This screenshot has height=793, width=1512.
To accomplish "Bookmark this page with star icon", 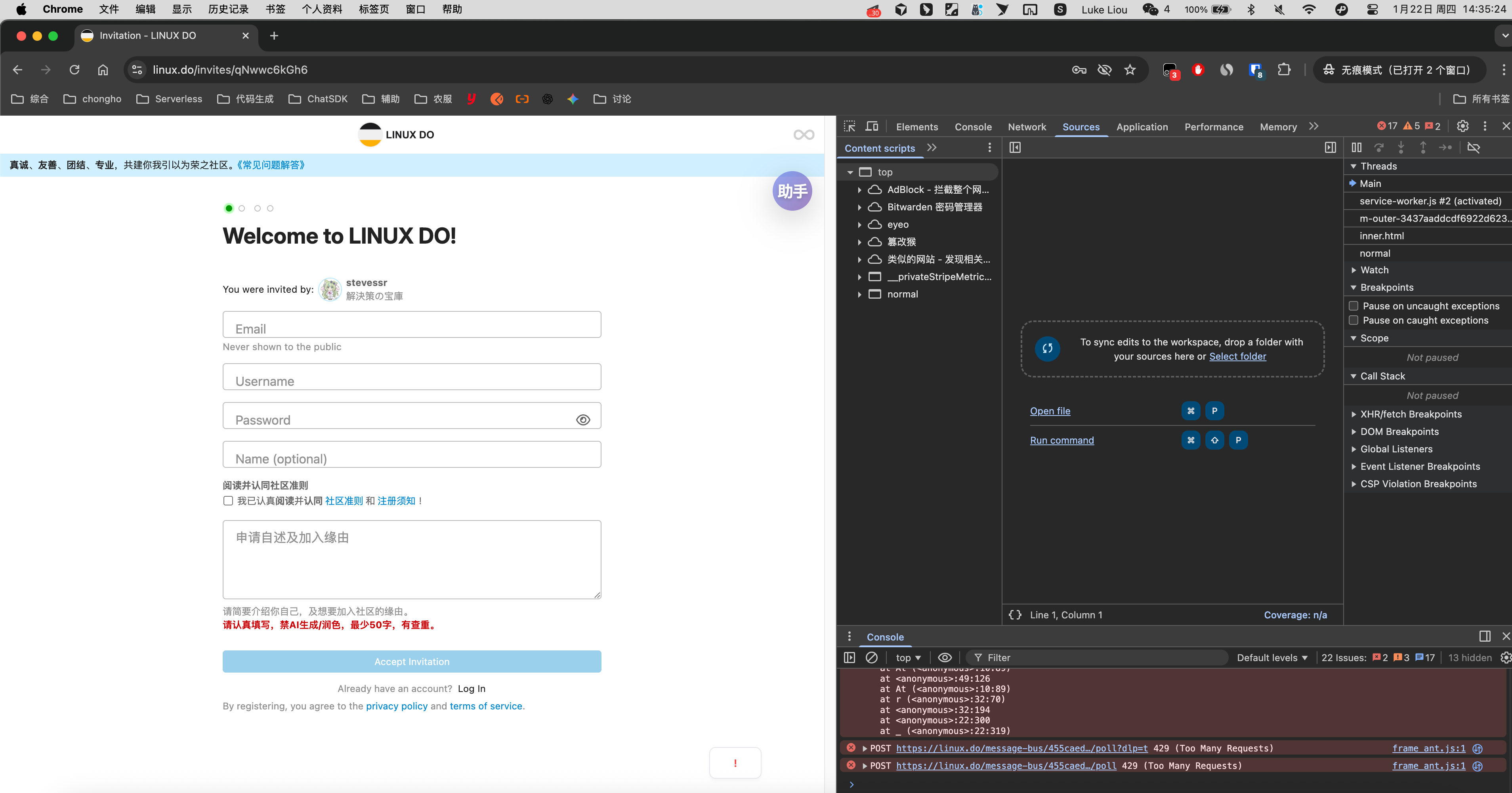I will click(x=1130, y=70).
